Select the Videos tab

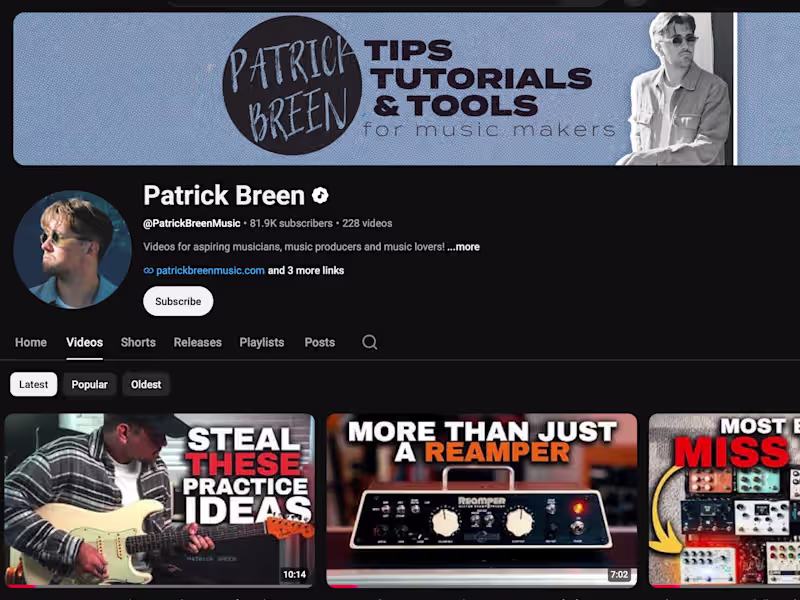84,342
